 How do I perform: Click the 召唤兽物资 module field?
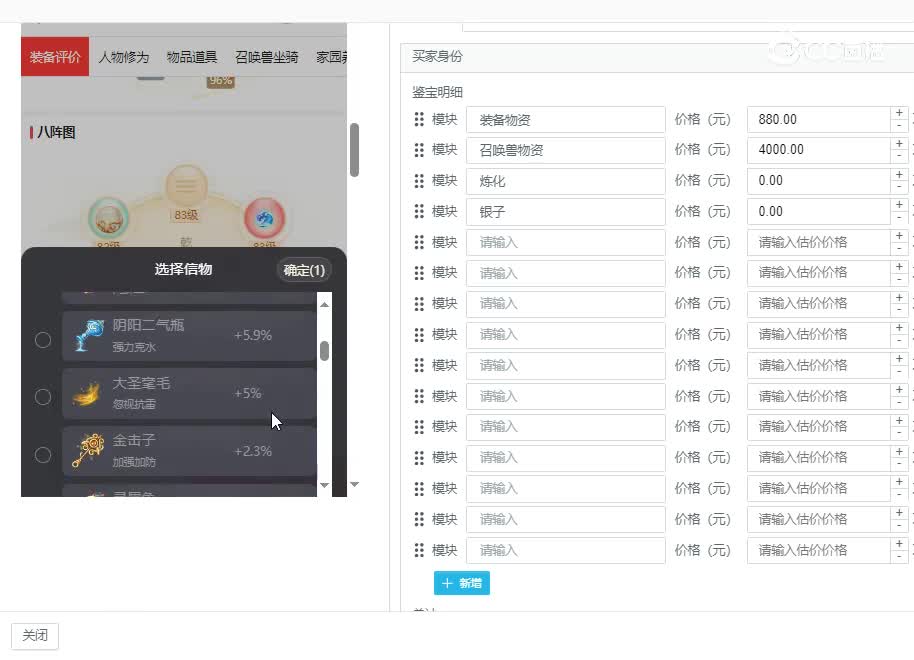565,150
